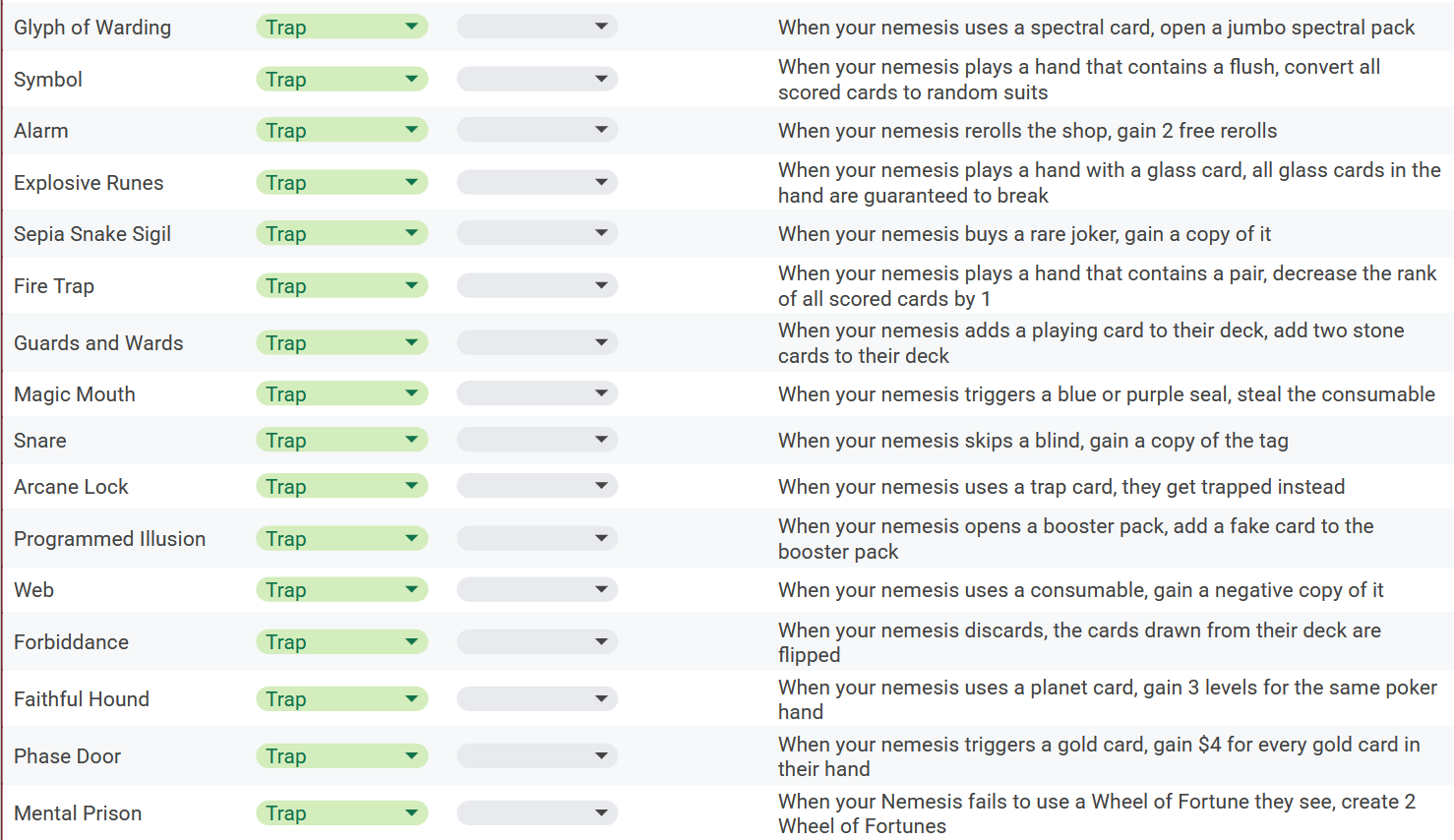Select the Glyph of Warding description text
Viewport: 1454px width, 840px height.
(1096, 28)
